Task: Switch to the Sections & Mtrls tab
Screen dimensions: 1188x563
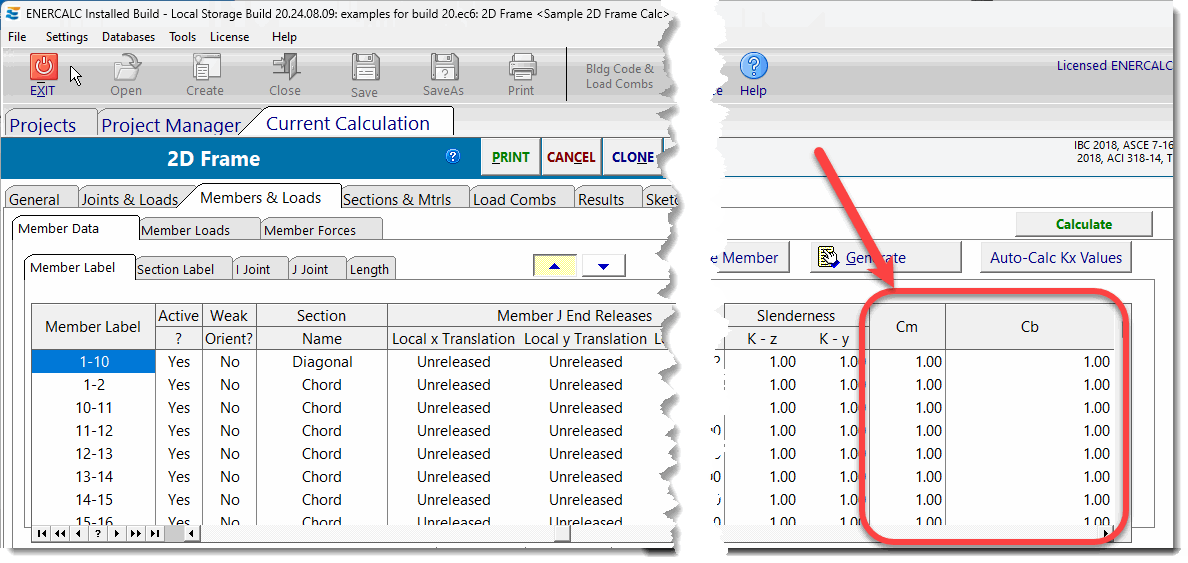Action: 404,199
